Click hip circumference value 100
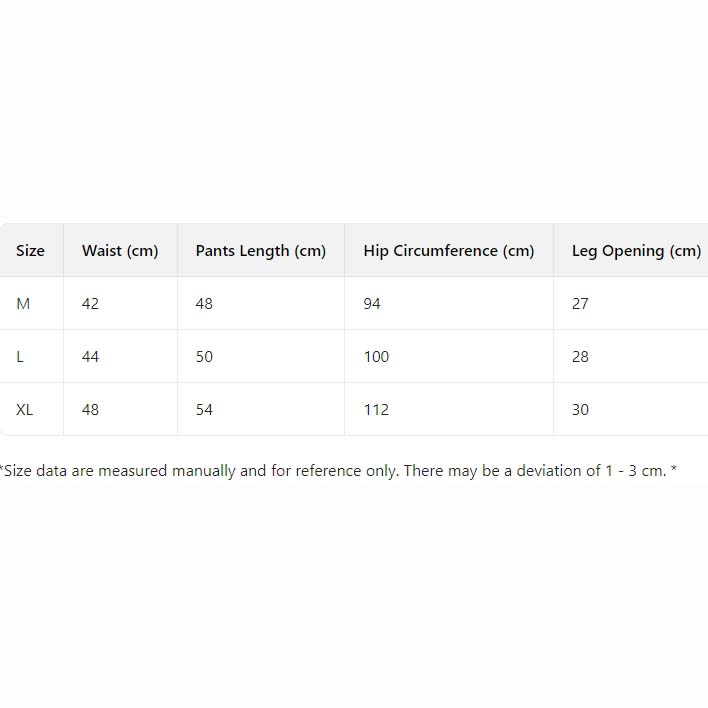 [x=376, y=357]
